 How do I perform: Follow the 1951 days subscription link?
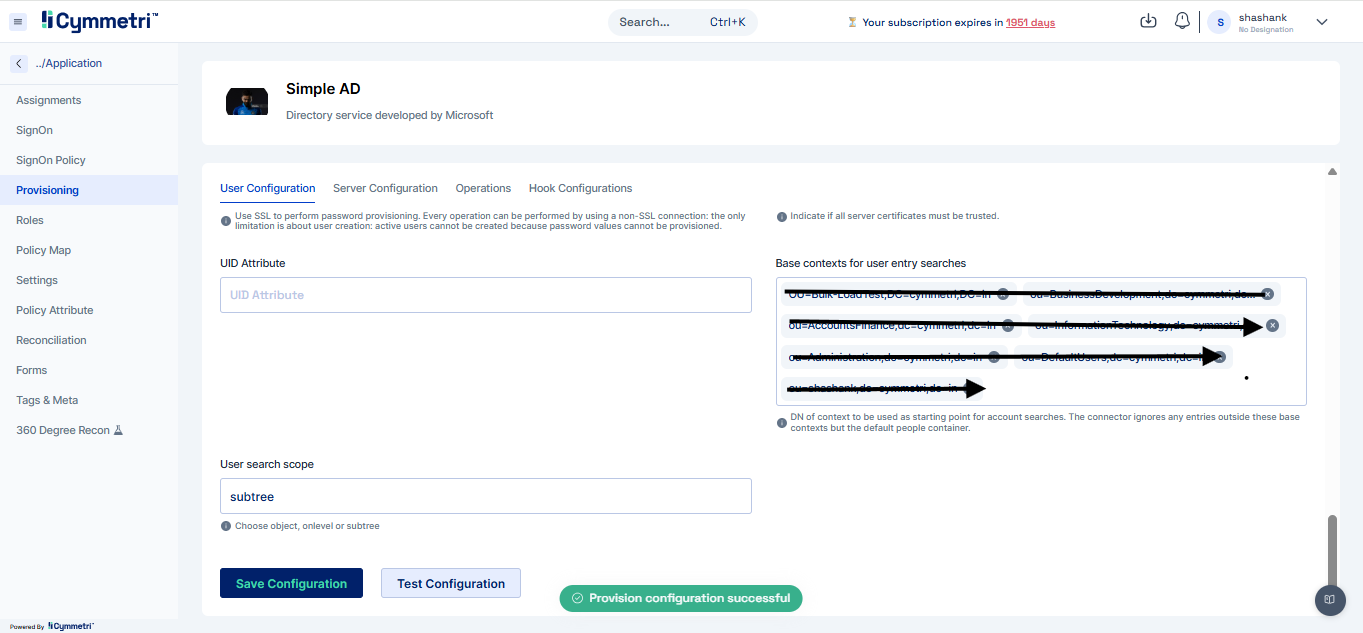click(x=1030, y=22)
